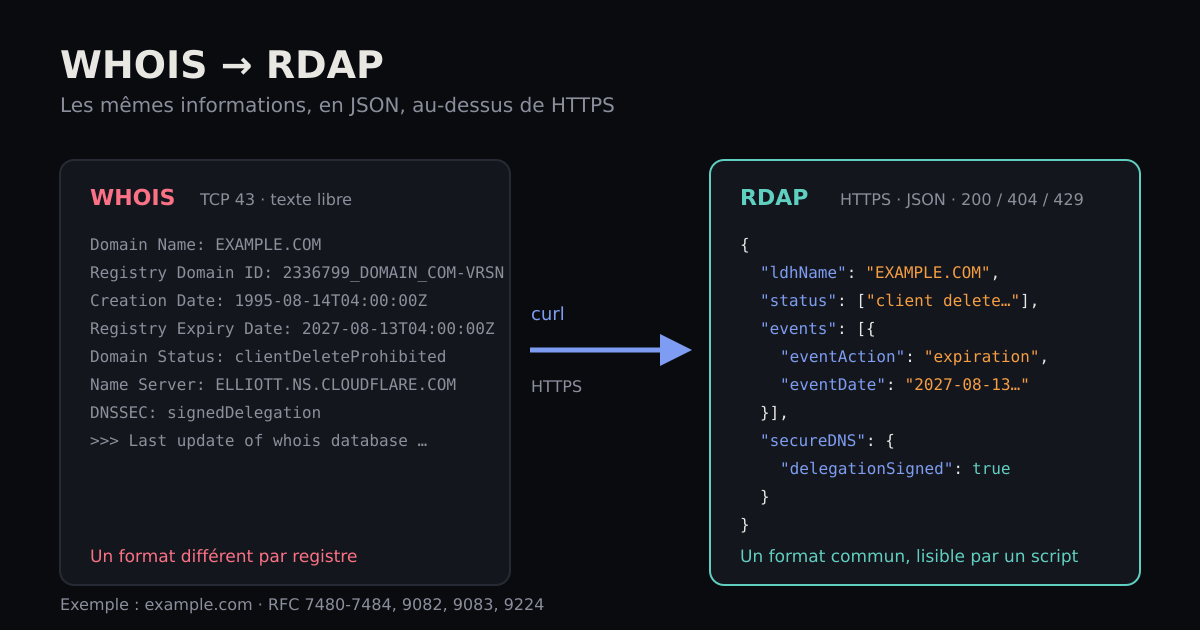
Task: Select 'Domain Status: clientDeleteProhibited' line
Action: [x=268, y=357]
